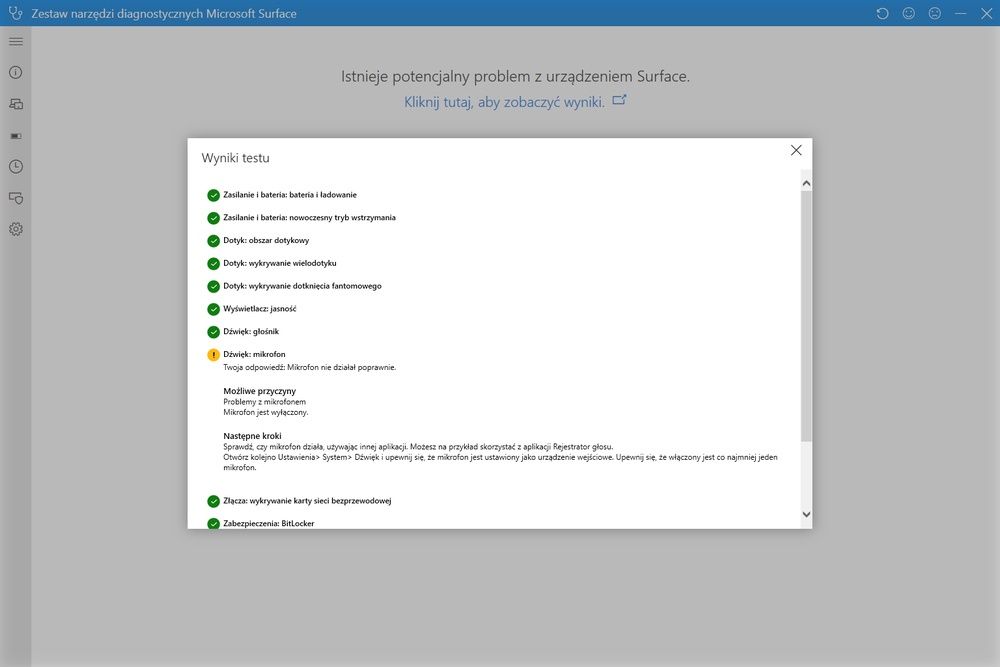This screenshot has width=1000, height=667.
Task: Click the scroll-up arrow in the results dialog
Action: 806,184
